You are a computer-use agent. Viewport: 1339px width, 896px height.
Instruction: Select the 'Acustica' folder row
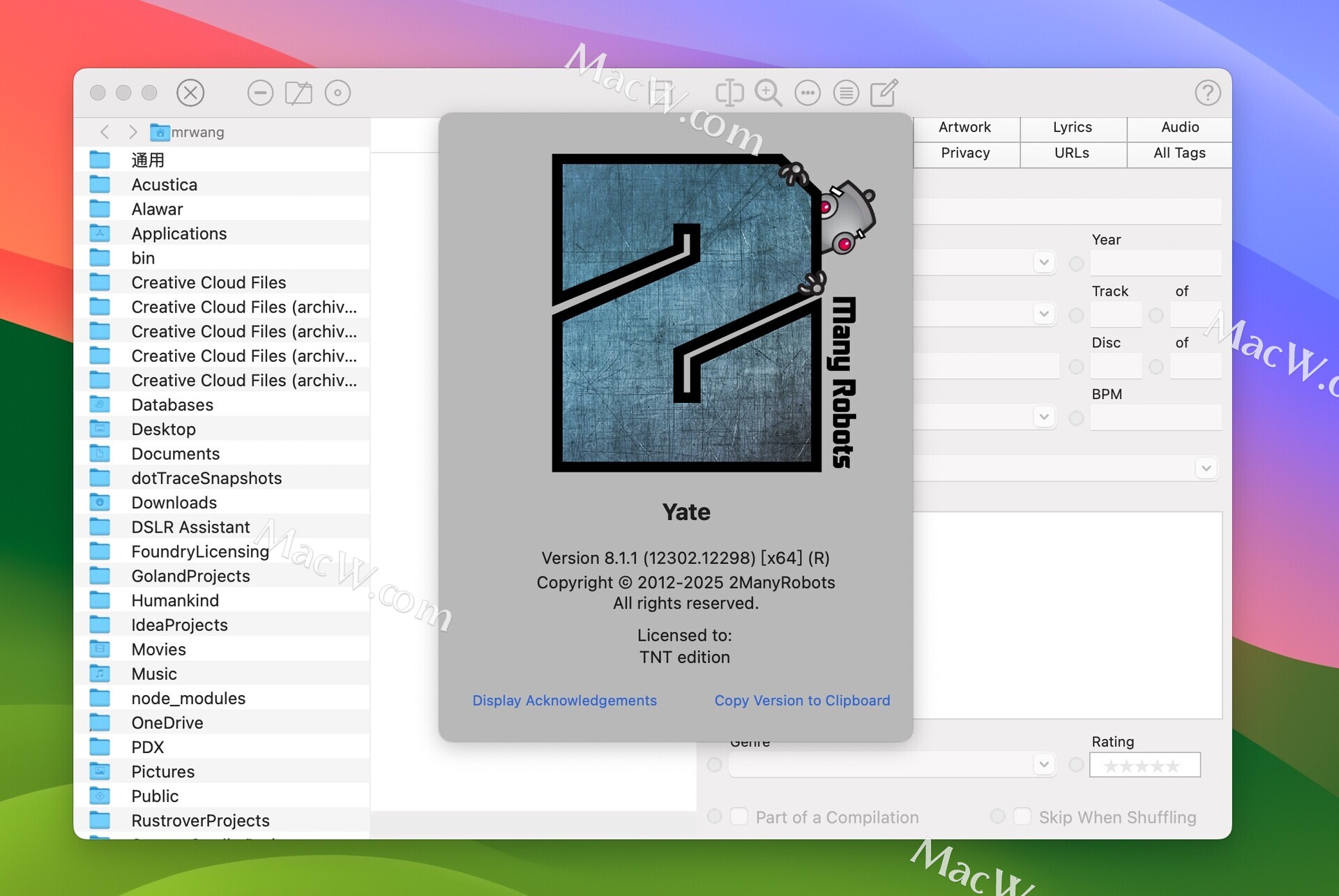(x=222, y=184)
